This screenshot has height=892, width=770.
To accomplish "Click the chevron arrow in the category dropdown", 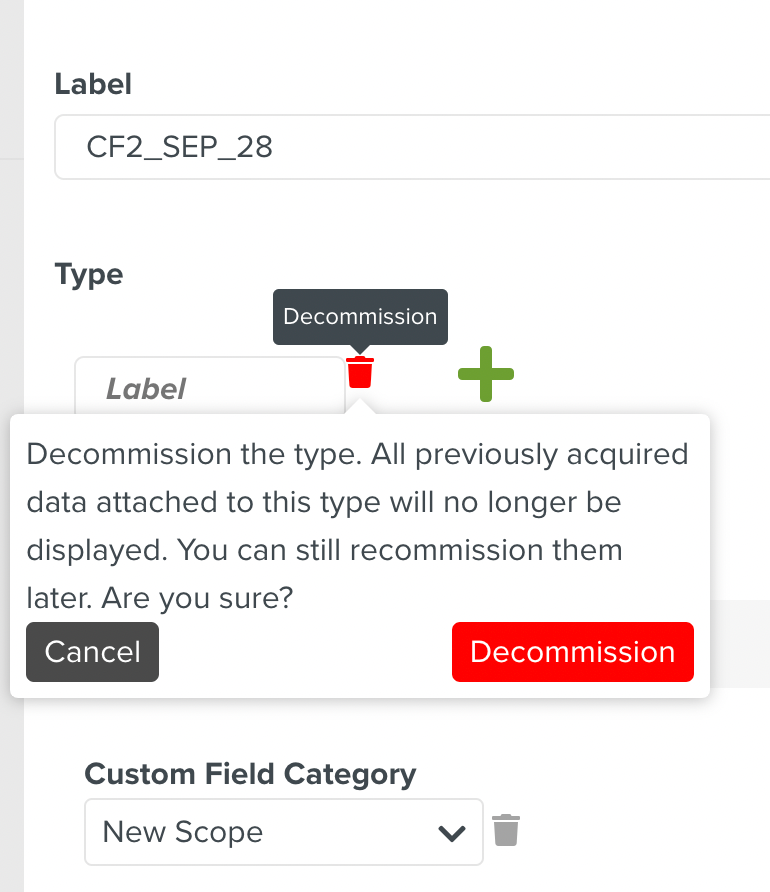I will 452,832.
